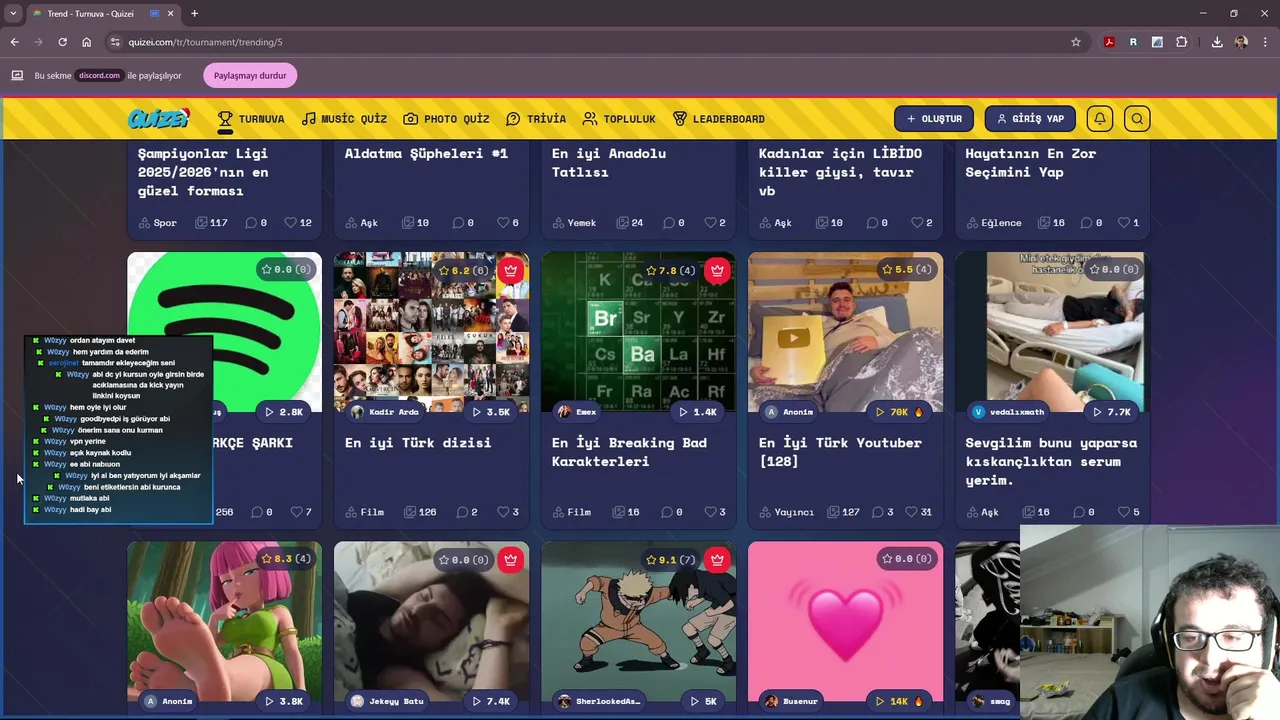
Task: Open comments on Türk Youtuber card
Action: tap(881, 512)
